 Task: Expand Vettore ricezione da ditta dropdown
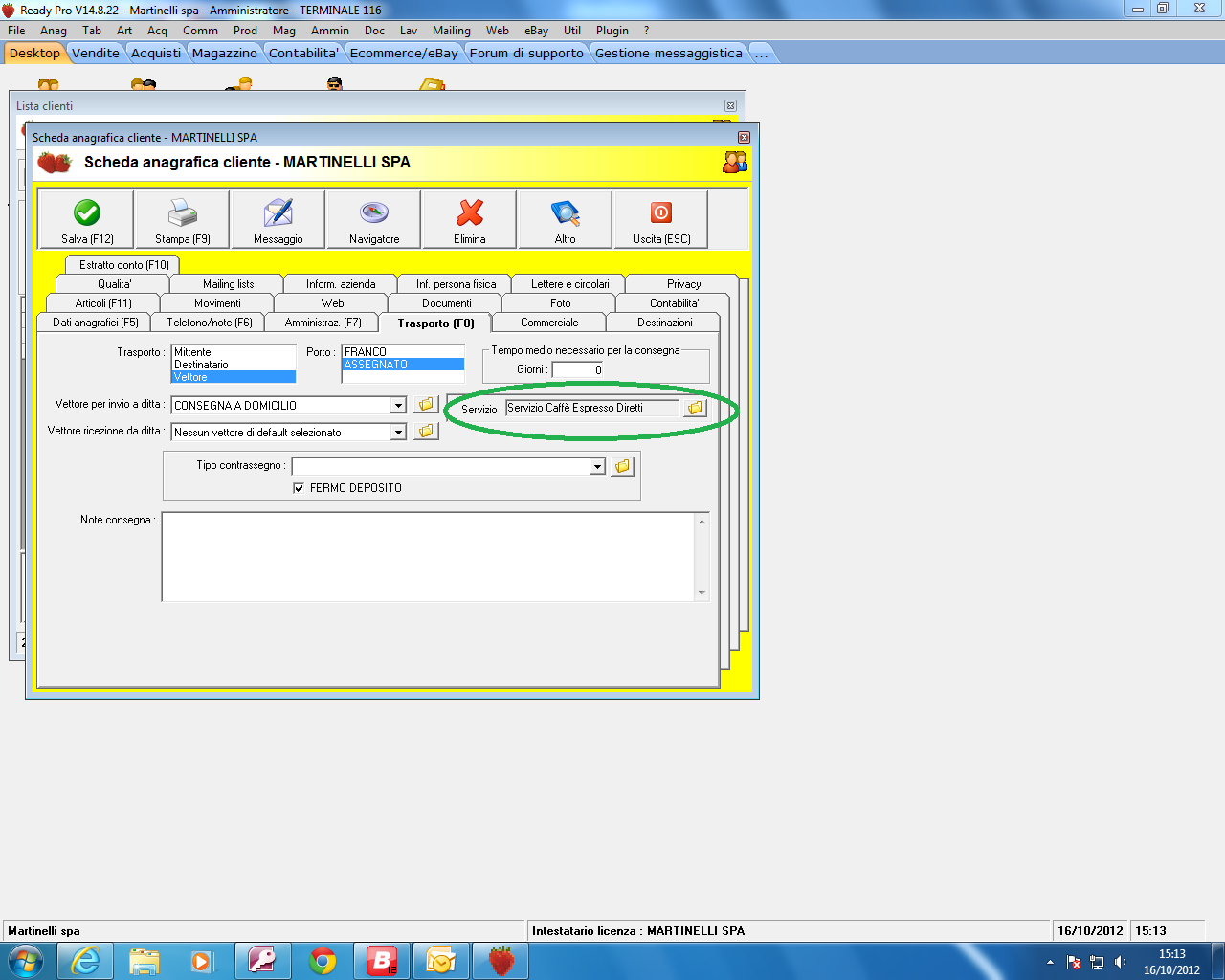click(398, 433)
